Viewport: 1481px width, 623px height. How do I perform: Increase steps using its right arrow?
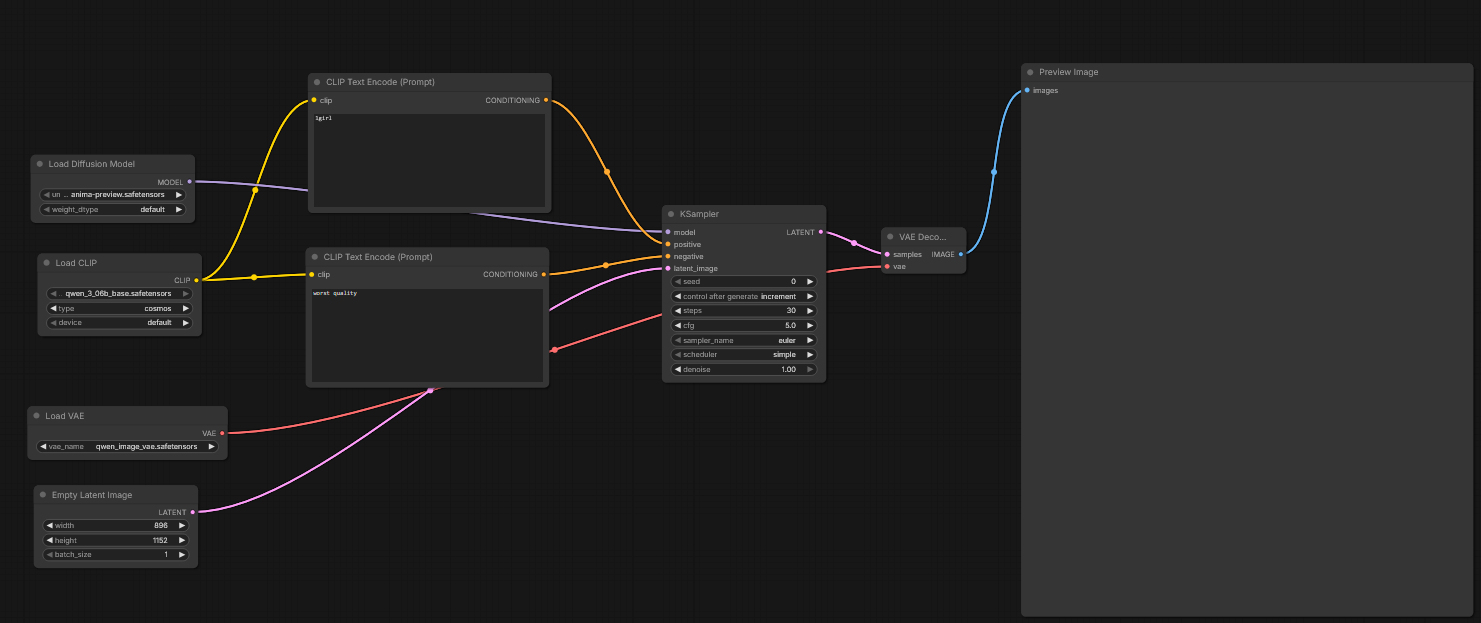coord(810,311)
